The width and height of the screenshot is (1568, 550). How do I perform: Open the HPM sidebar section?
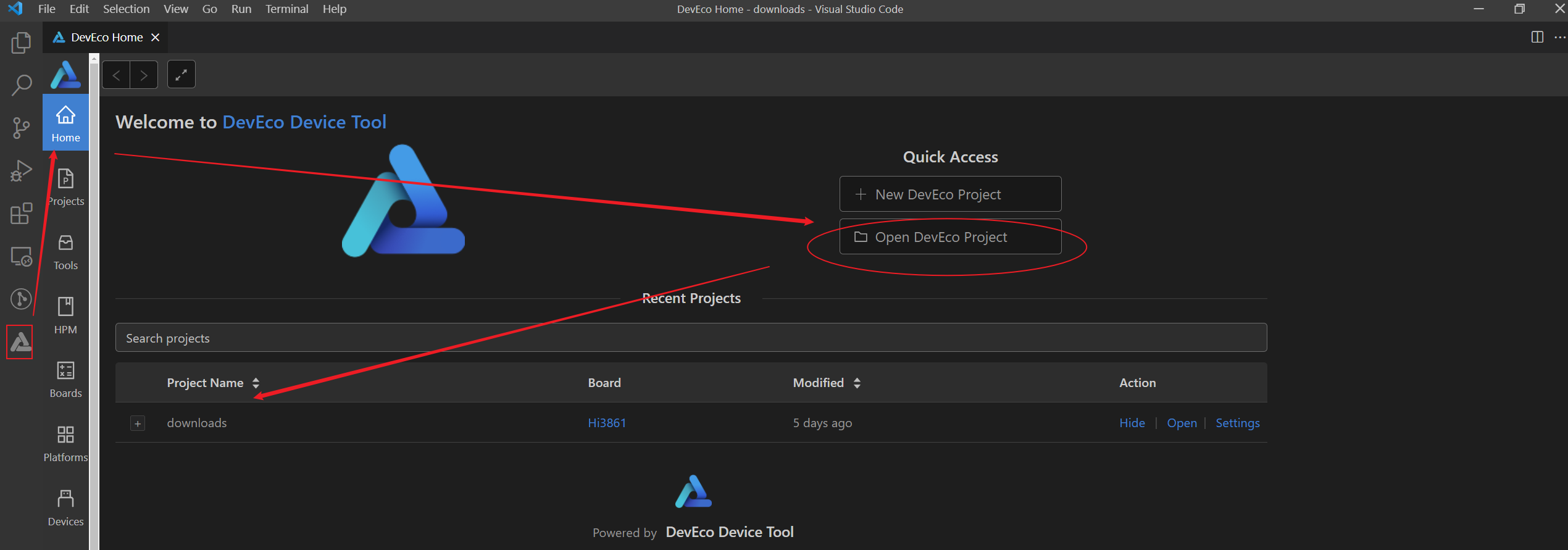tap(65, 316)
